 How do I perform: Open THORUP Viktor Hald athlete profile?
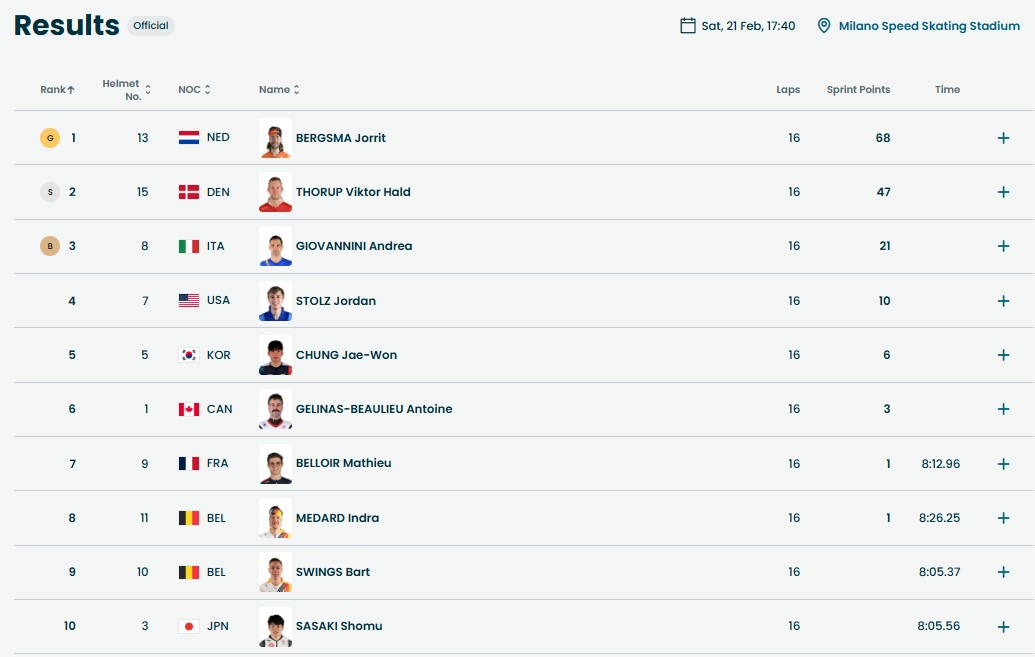point(353,192)
